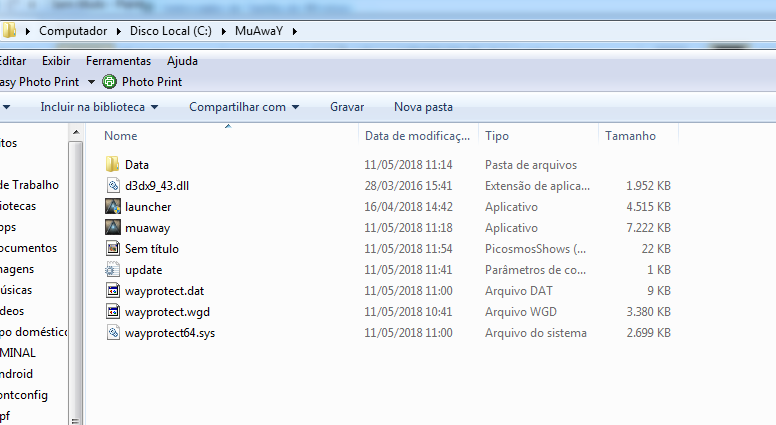Click the Sem título file icon
The image size is (776, 425).
112,248
